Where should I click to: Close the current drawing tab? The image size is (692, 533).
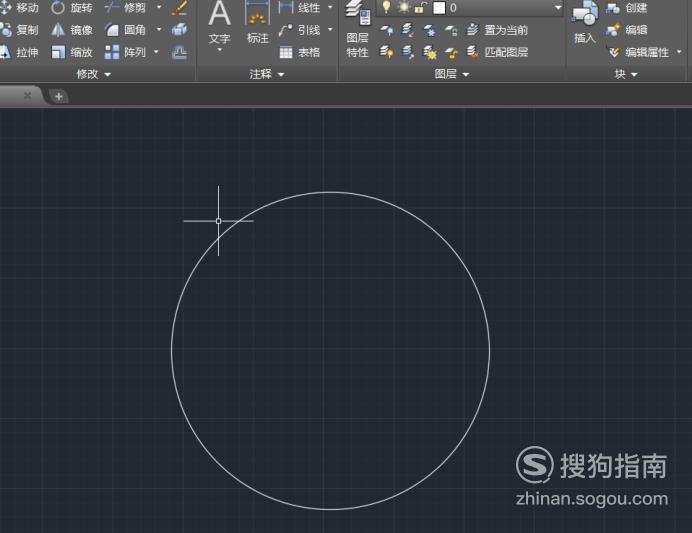coord(27,95)
